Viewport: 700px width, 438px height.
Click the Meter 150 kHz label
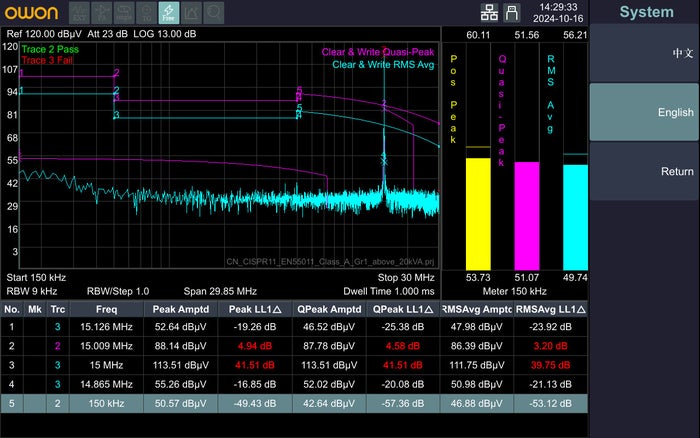click(x=514, y=292)
